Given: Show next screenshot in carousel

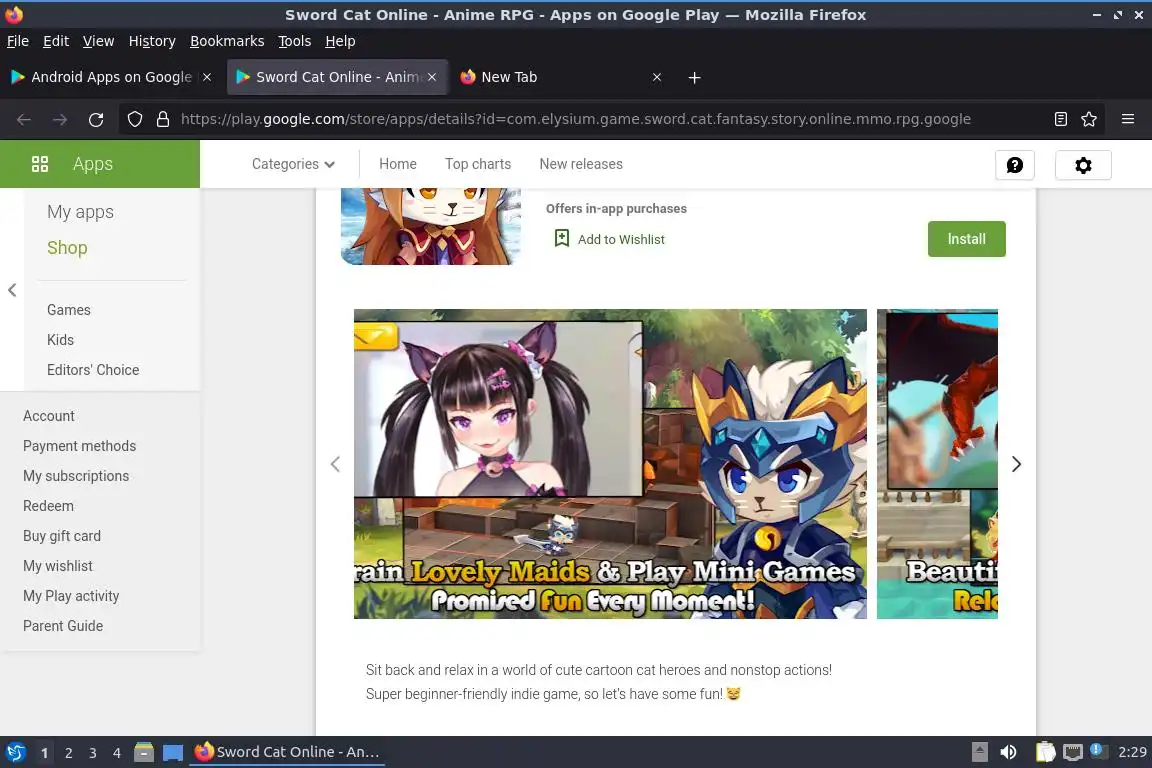Looking at the screenshot, I should tap(1016, 464).
